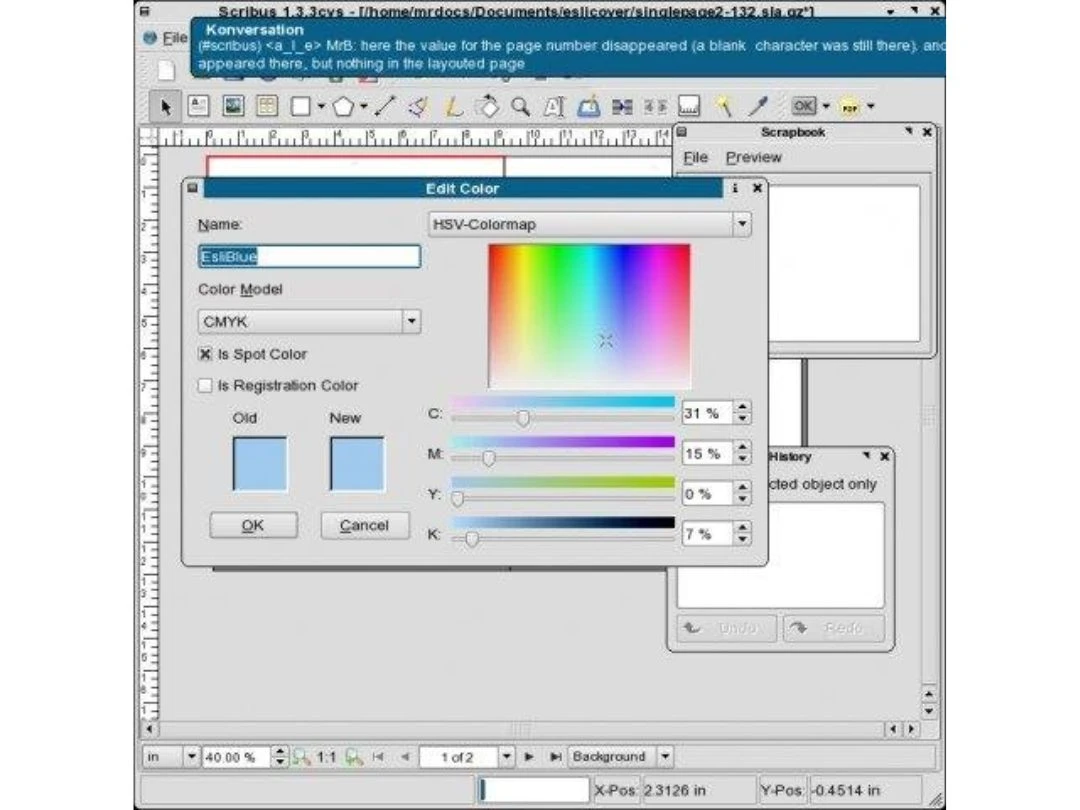Click the color Name input field

coord(309,257)
